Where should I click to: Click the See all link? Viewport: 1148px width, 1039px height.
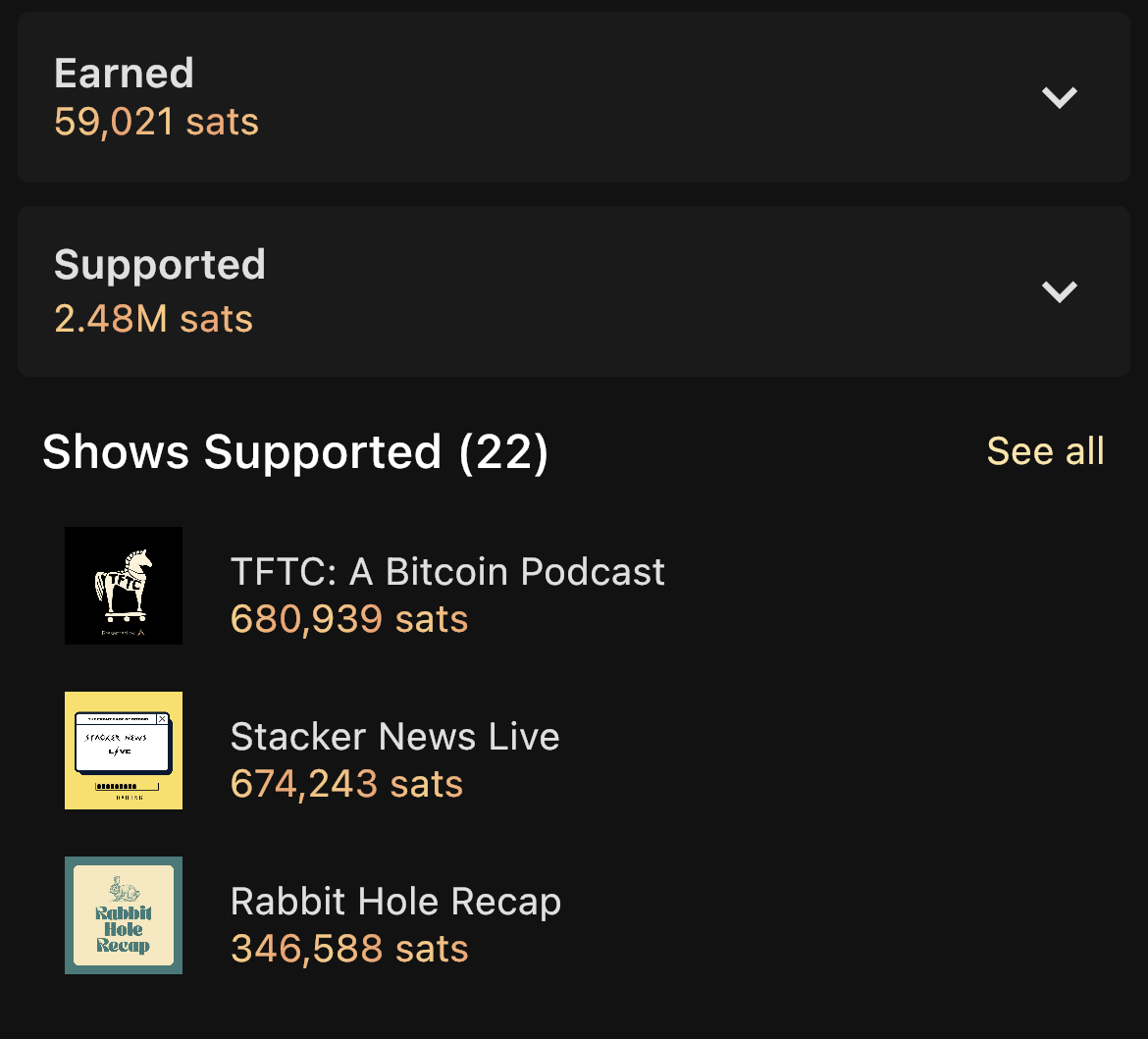pyautogui.click(x=1045, y=451)
